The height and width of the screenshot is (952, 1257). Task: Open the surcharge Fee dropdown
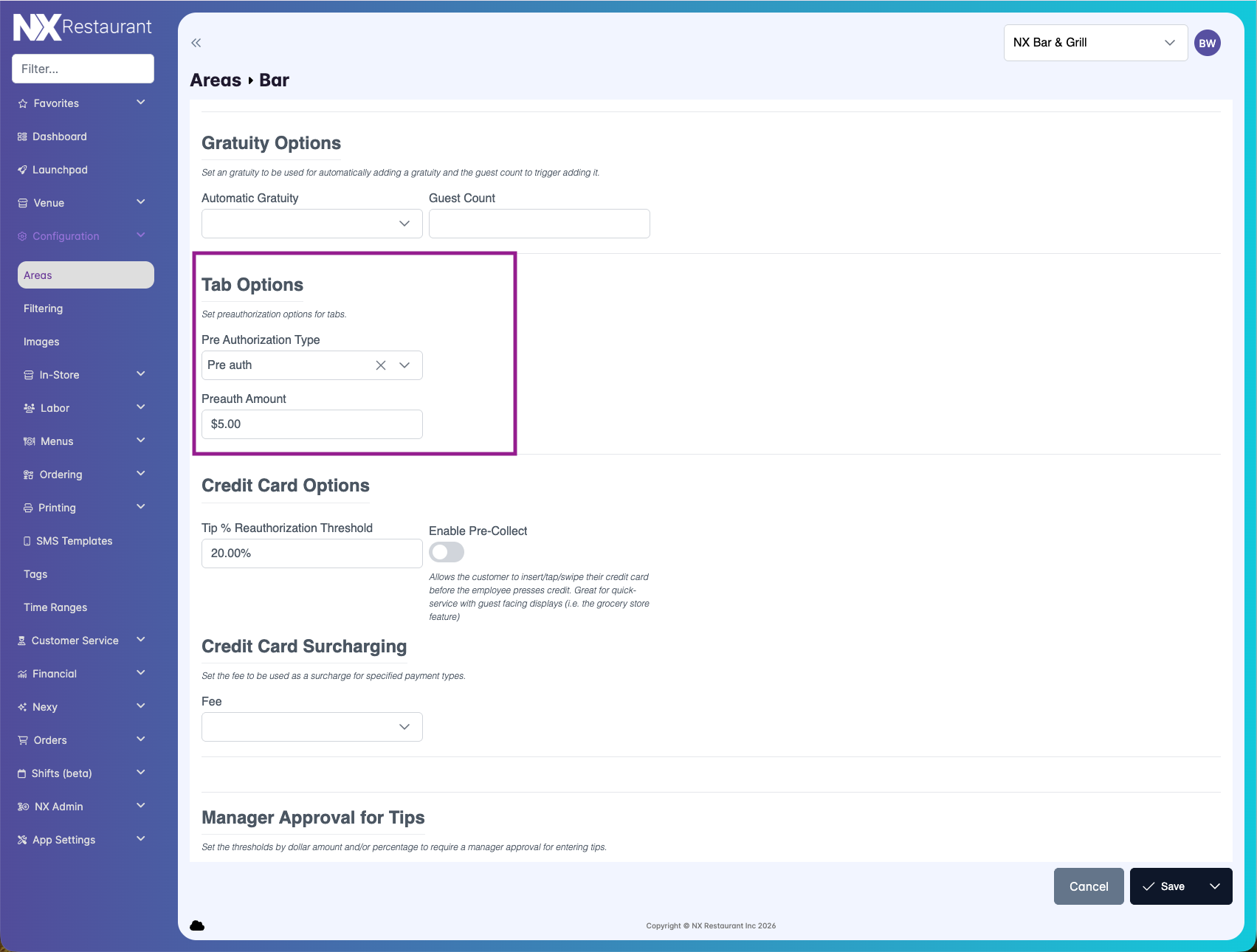pyautogui.click(x=311, y=727)
